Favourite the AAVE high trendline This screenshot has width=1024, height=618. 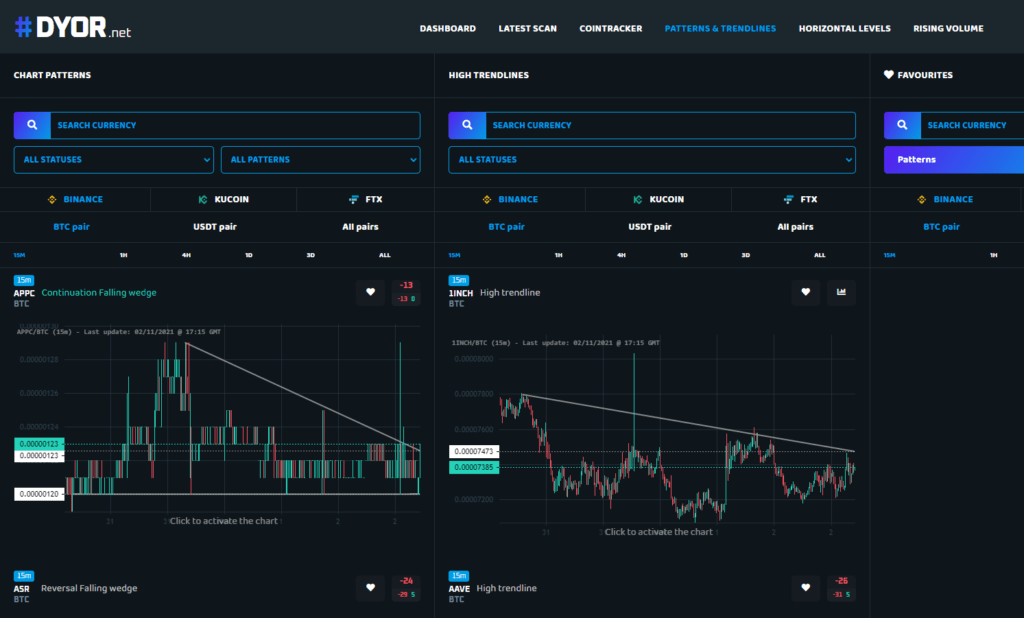(805, 587)
